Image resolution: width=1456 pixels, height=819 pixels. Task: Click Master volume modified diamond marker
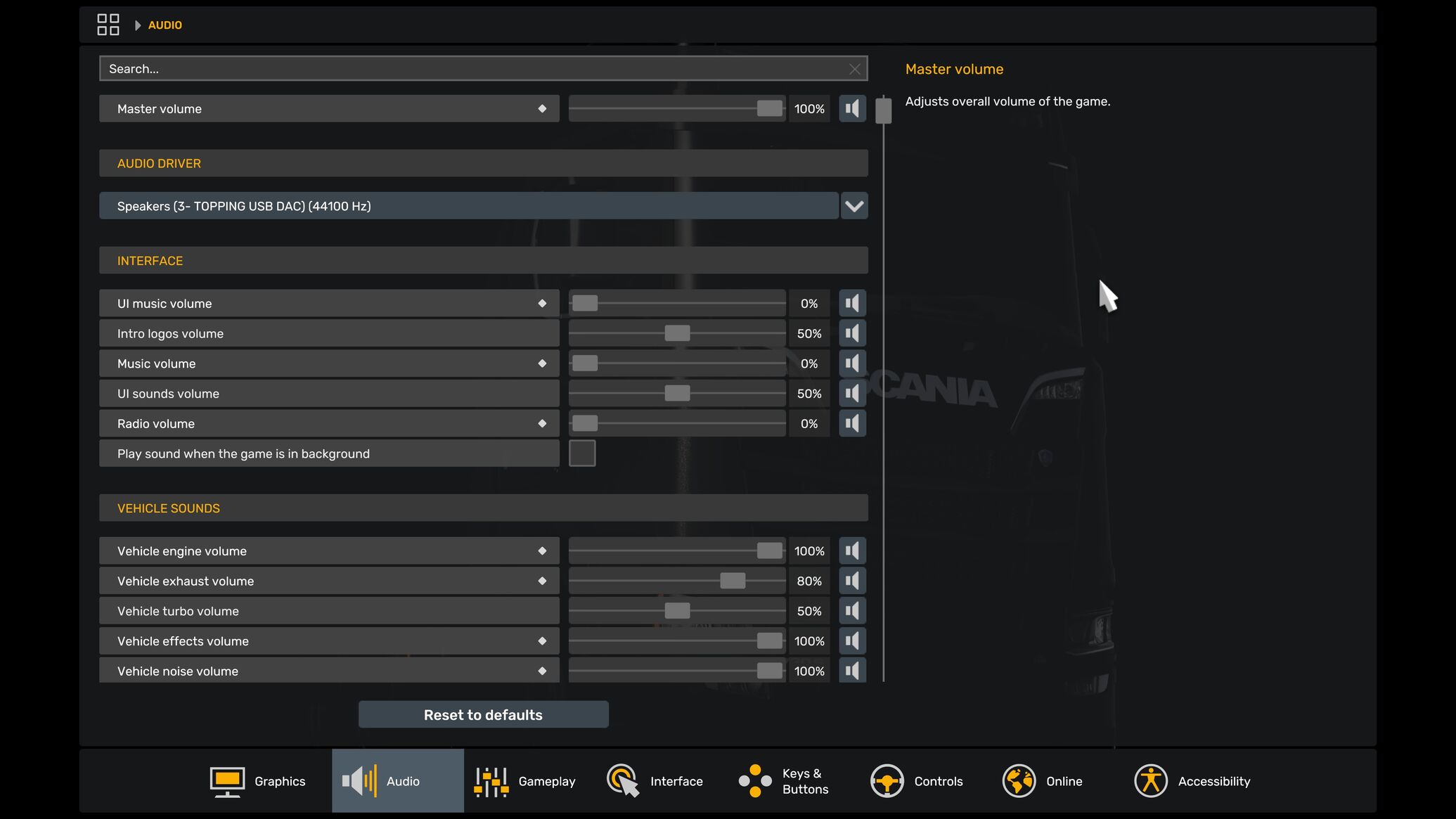pos(542,108)
